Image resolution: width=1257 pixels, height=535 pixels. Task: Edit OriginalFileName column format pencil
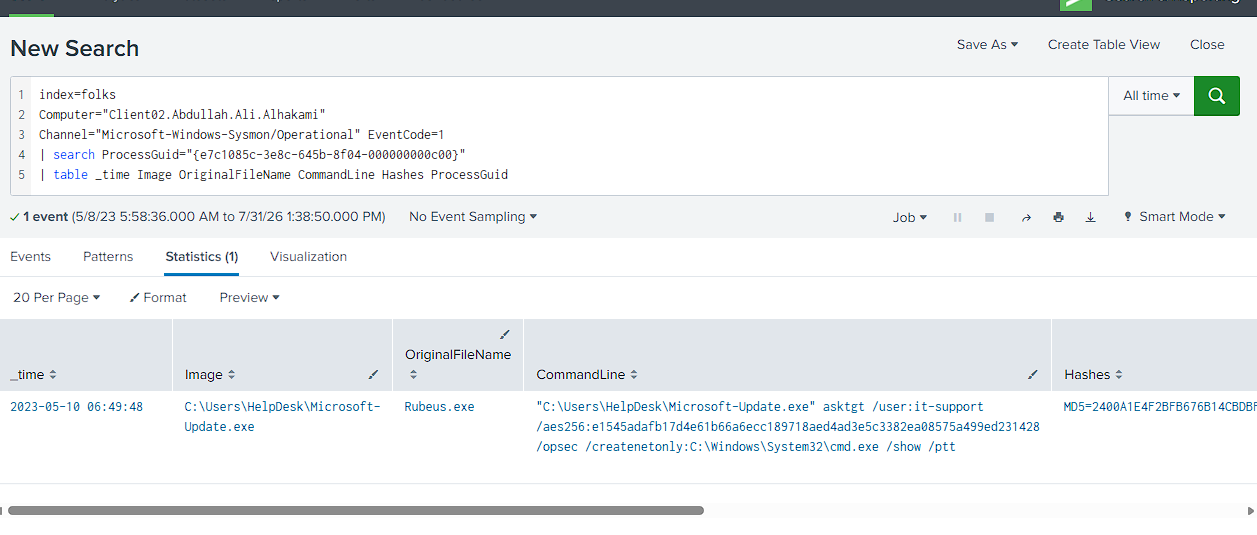pos(505,335)
